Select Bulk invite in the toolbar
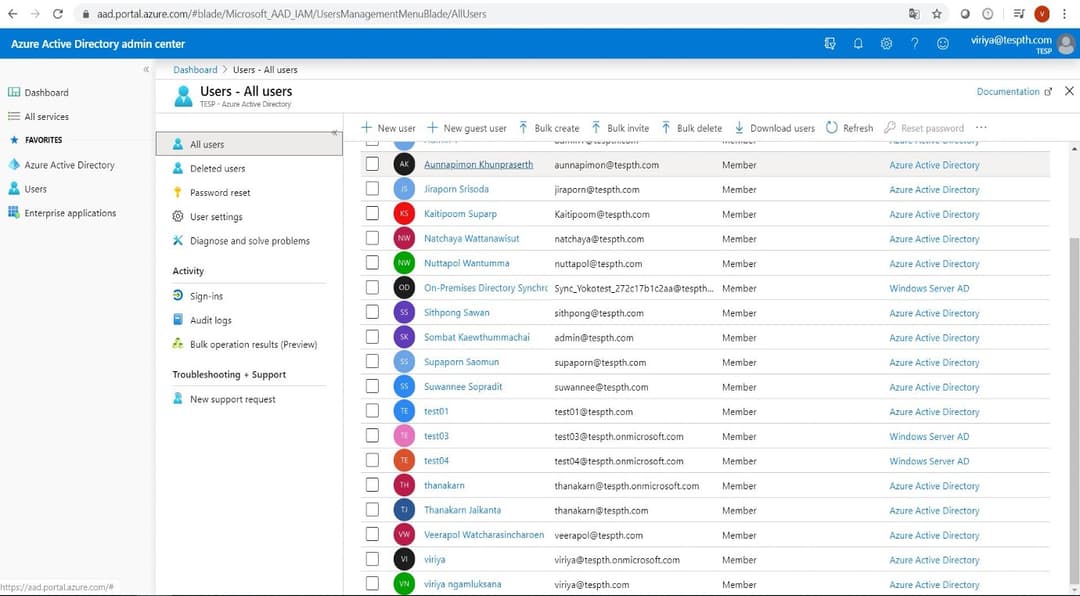This screenshot has width=1080, height=596. (620, 128)
